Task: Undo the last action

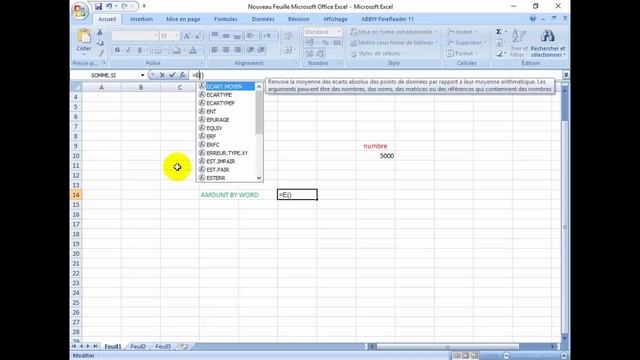Action: pyautogui.click(x=109, y=7)
